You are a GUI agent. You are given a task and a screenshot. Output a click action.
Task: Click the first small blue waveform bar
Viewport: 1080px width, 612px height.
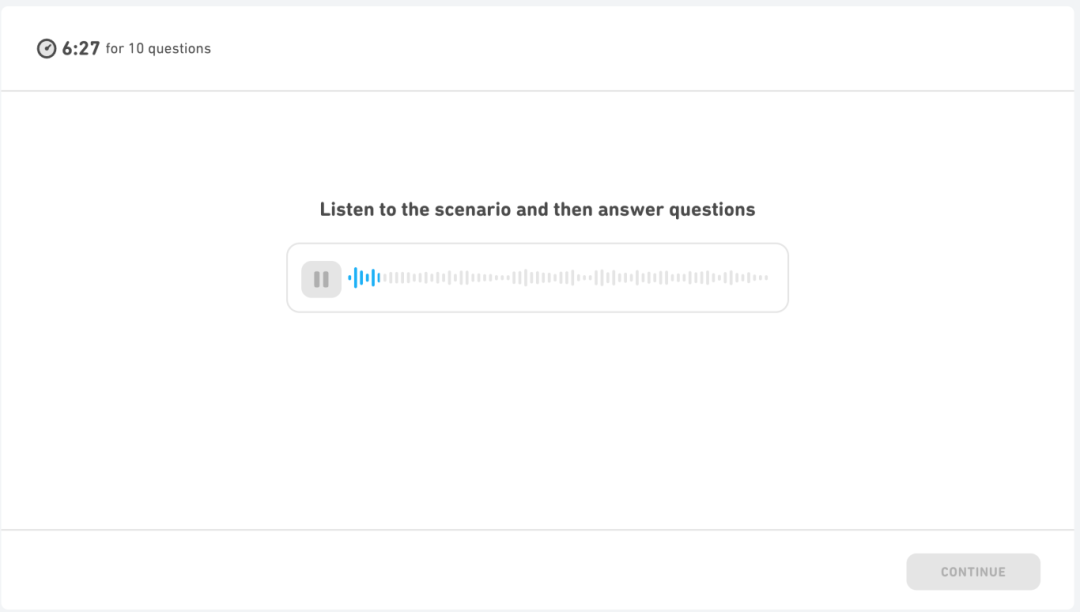tap(350, 277)
